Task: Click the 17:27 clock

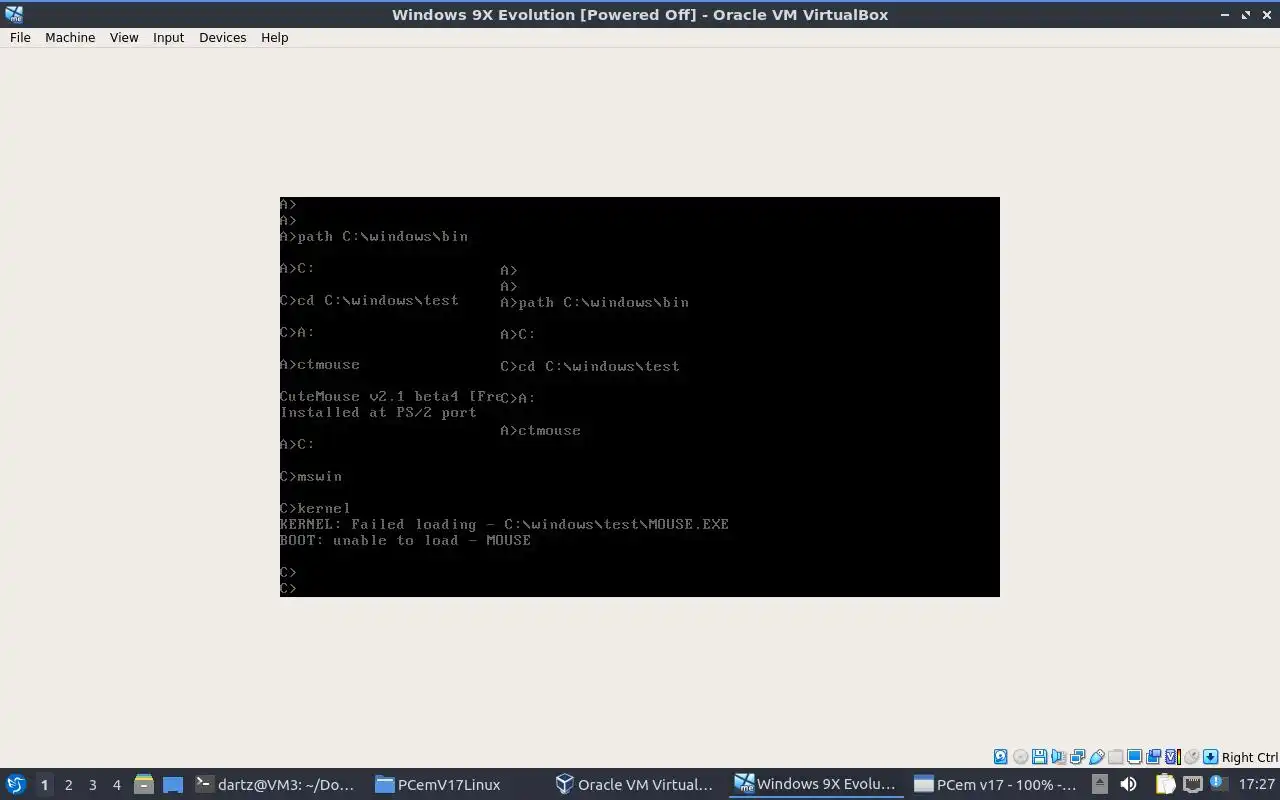Action: tap(1256, 784)
